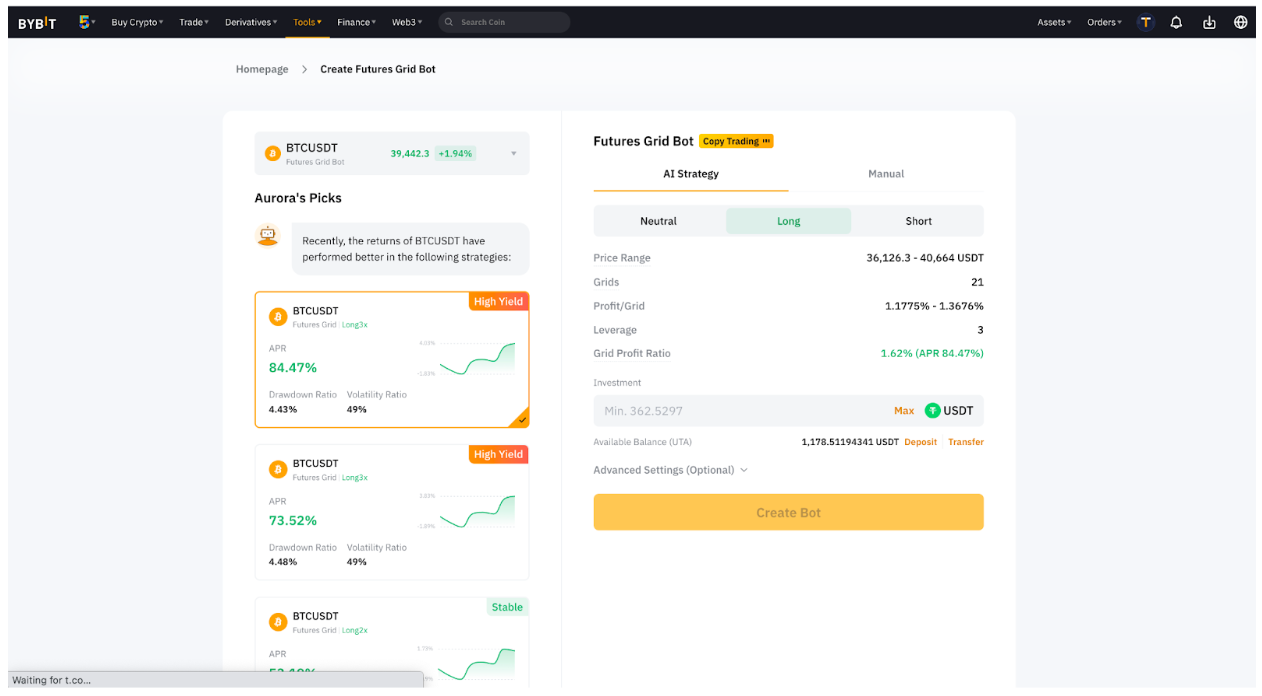Switch to the Manual tab
Image resolution: width=1262 pixels, height=696 pixels.
(885, 174)
